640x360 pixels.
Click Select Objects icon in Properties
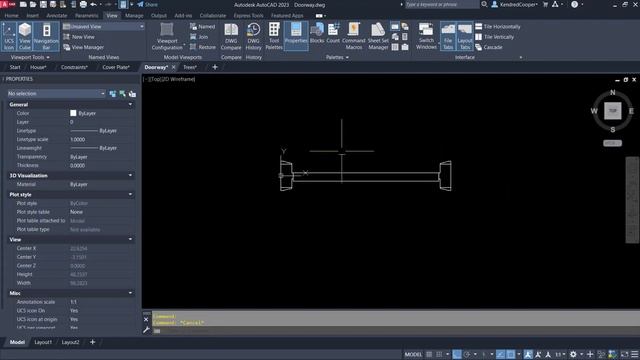[122, 94]
